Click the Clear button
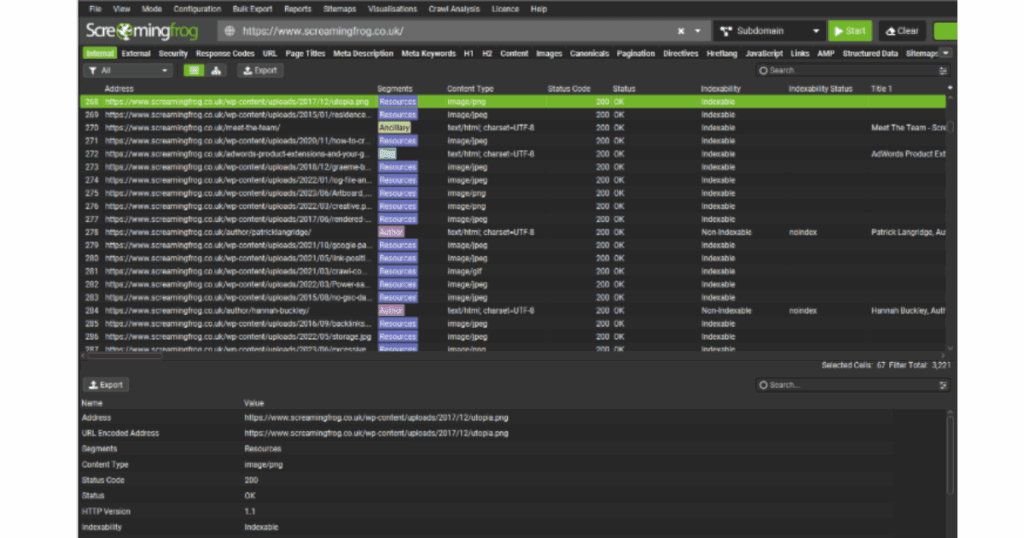 [x=901, y=31]
